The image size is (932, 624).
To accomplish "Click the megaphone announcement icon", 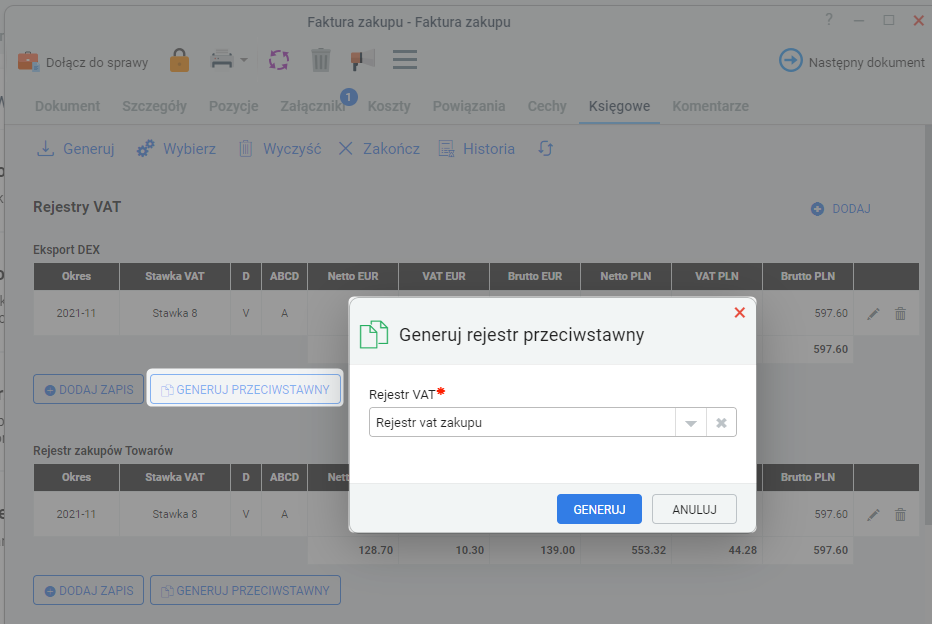I will [x=363, y=60].
